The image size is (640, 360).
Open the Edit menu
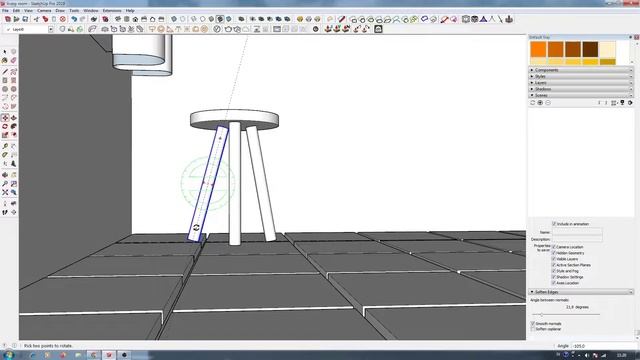(x=16, y=11)
